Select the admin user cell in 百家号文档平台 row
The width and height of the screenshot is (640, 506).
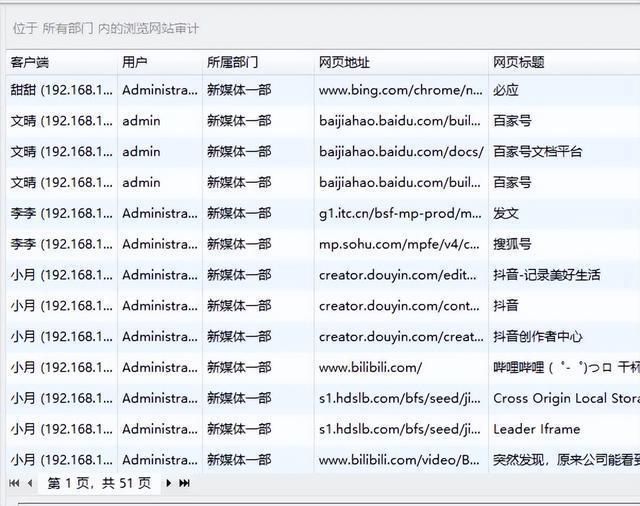(x=160, y=151)
